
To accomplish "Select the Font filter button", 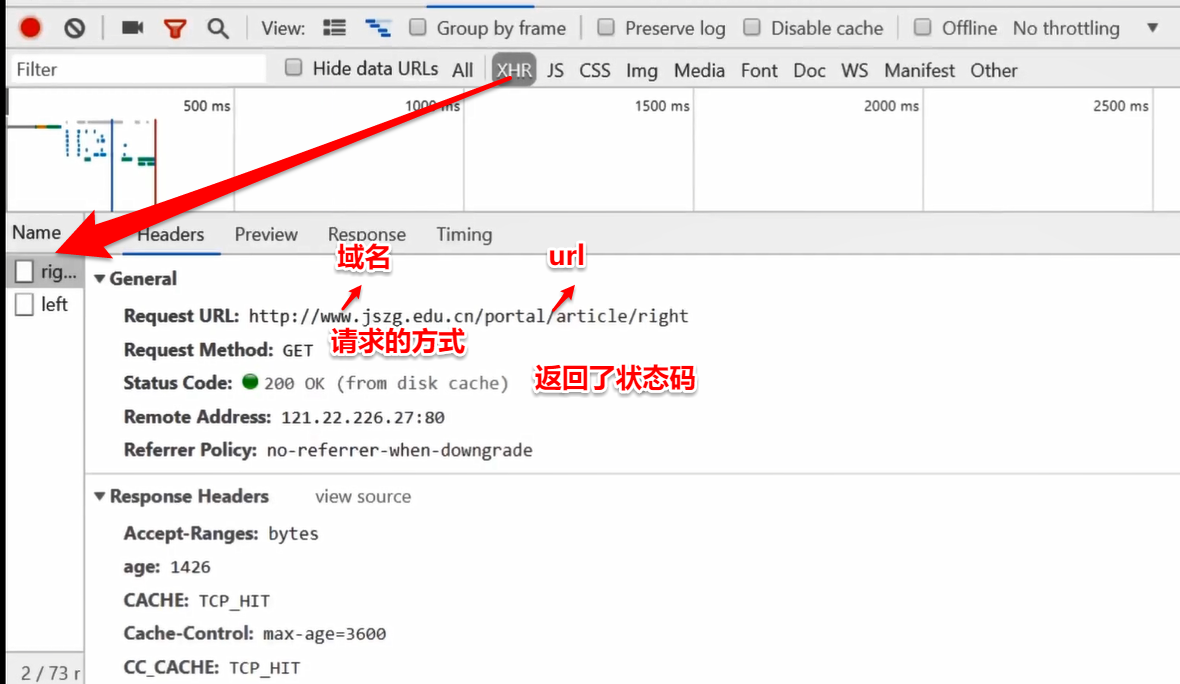I will pyautogui.click(x=759, y=70).
